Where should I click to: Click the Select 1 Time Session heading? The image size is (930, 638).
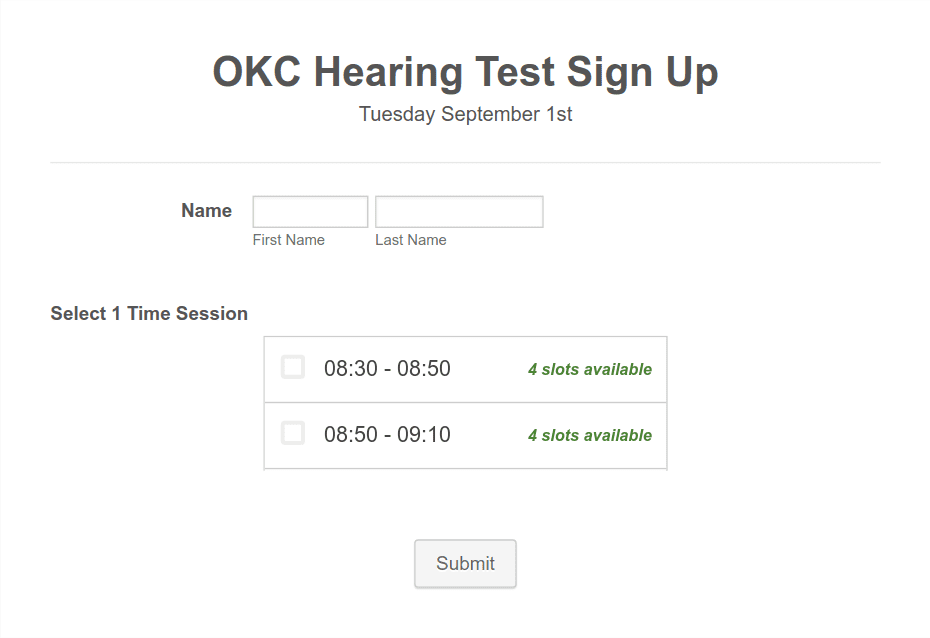click(x=149, y=313)
